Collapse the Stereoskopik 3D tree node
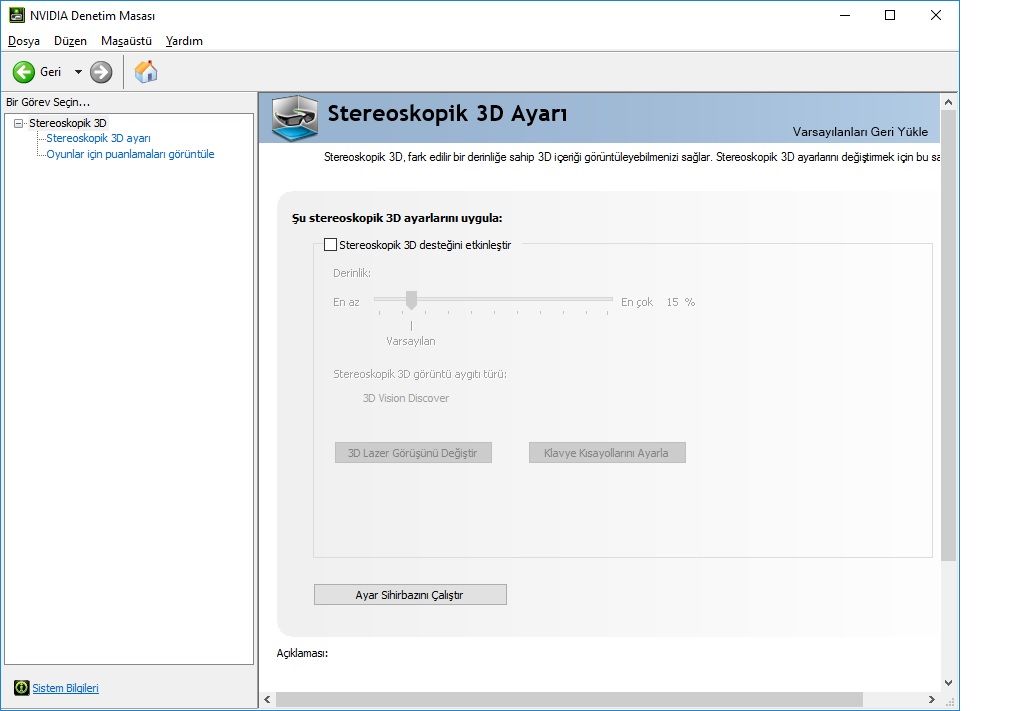1032x711 pixels. tap(18, 123)
